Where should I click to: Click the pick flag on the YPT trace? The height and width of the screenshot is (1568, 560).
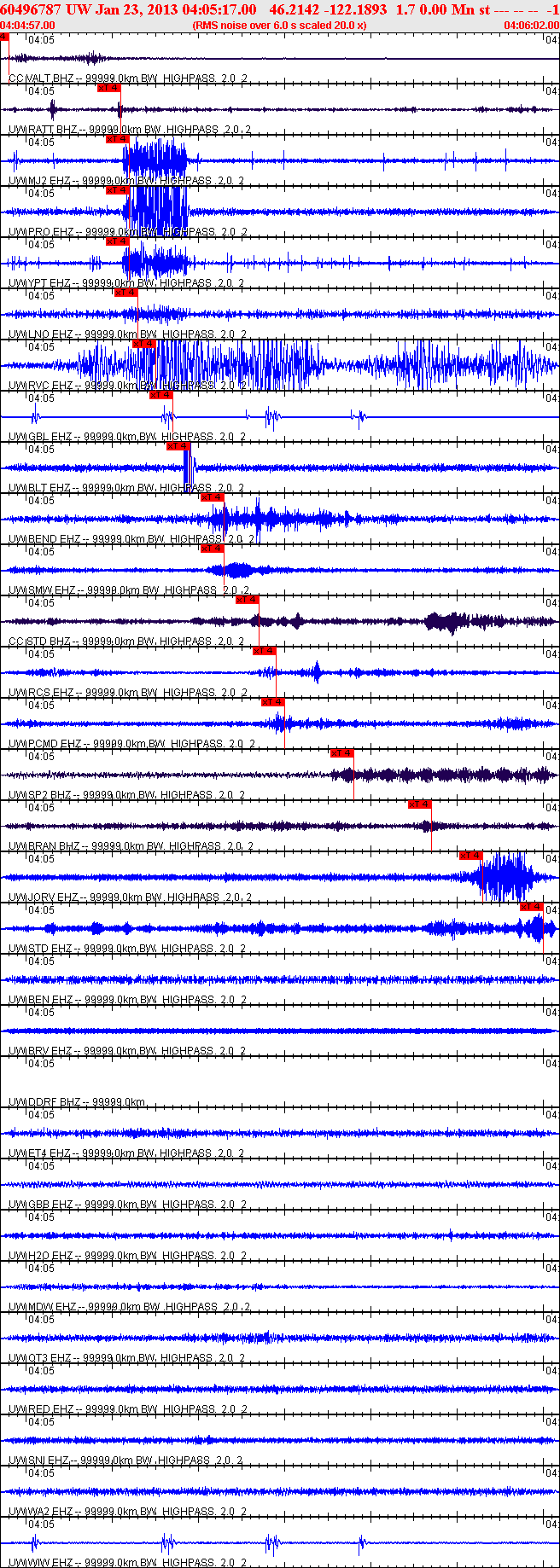click(118, 241)
